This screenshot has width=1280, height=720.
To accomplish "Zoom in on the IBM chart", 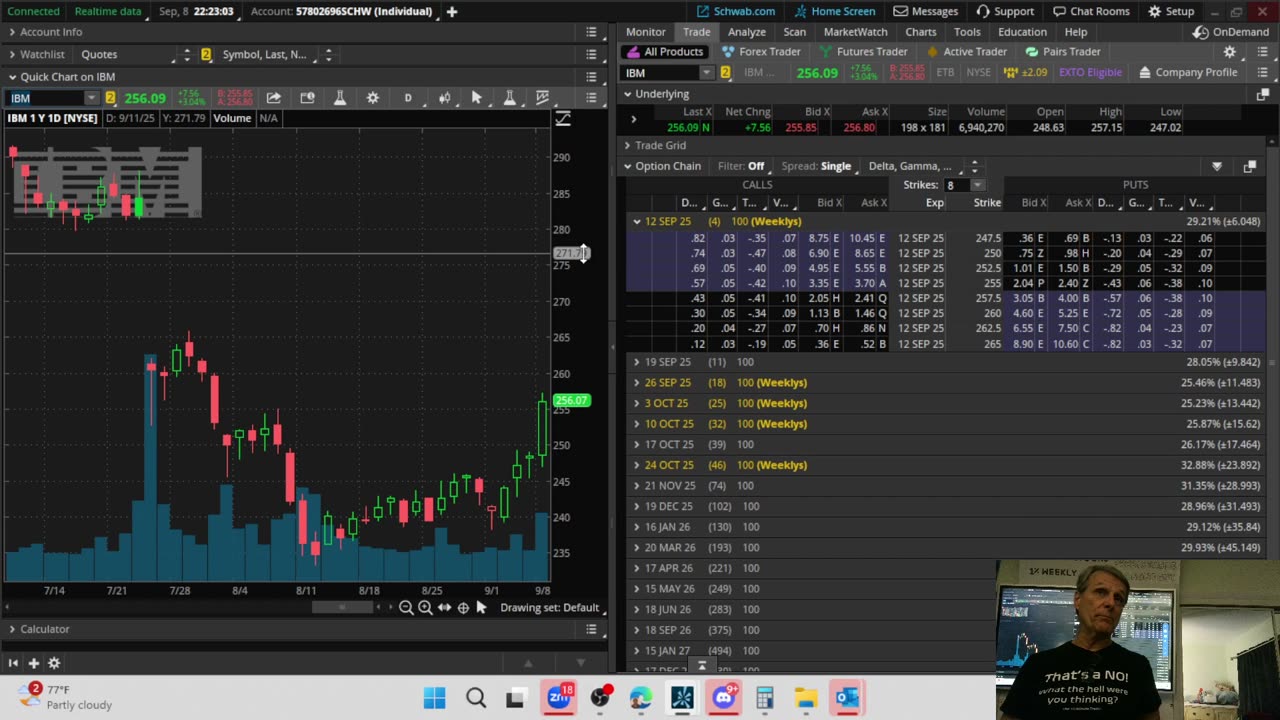I will (x=425, y=608).
